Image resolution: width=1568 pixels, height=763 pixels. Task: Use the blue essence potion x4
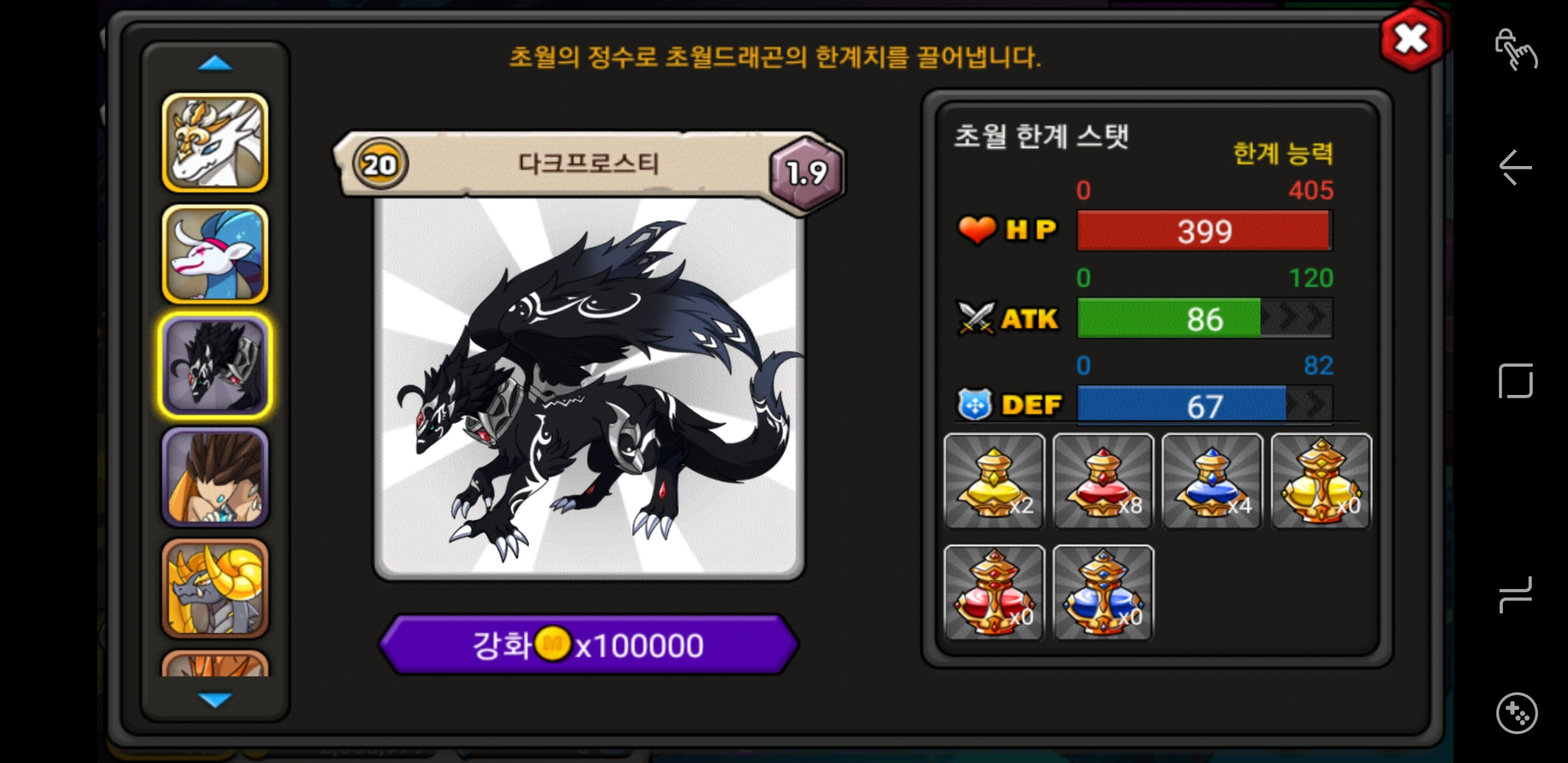click(x=1212, y=481)
